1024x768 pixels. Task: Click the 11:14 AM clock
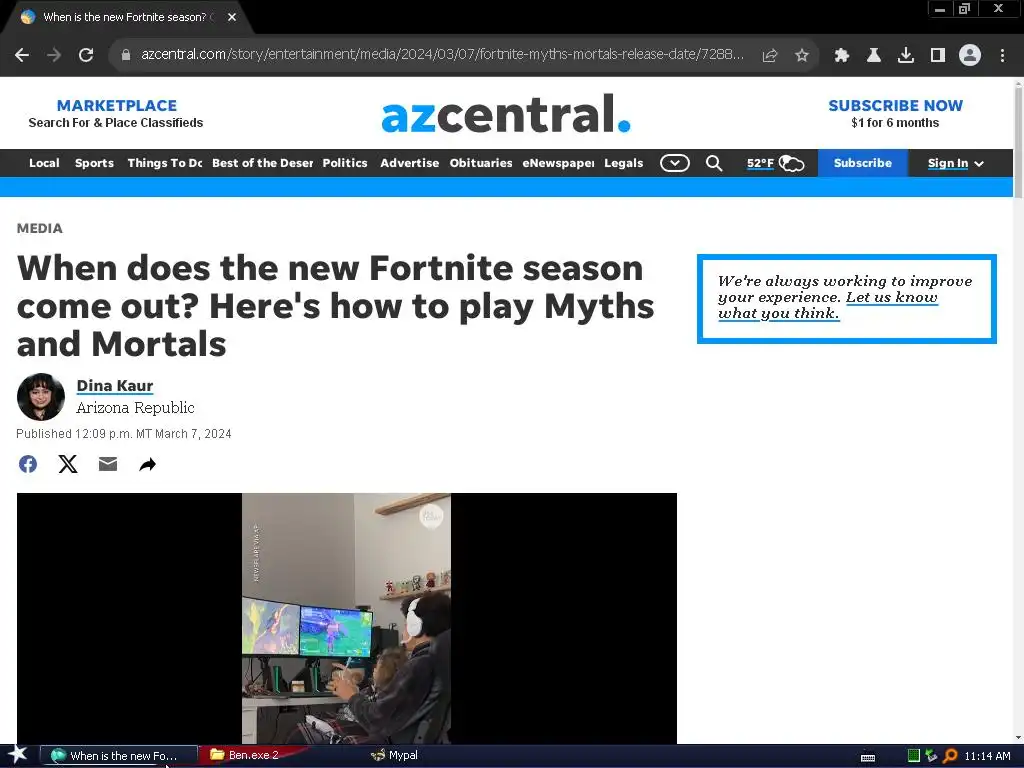pos(987,756)
